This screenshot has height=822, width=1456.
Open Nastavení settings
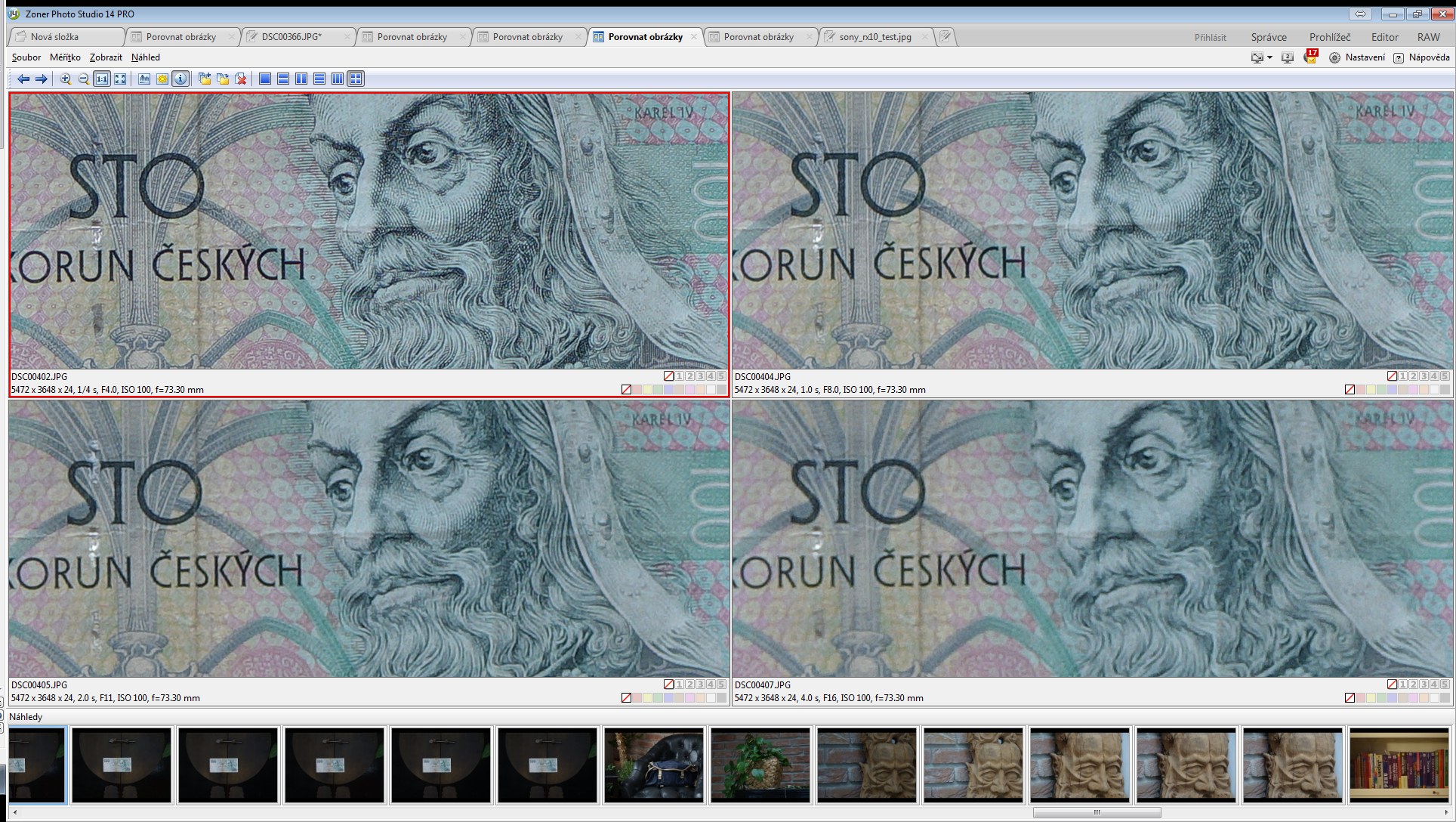point(1357,57)
